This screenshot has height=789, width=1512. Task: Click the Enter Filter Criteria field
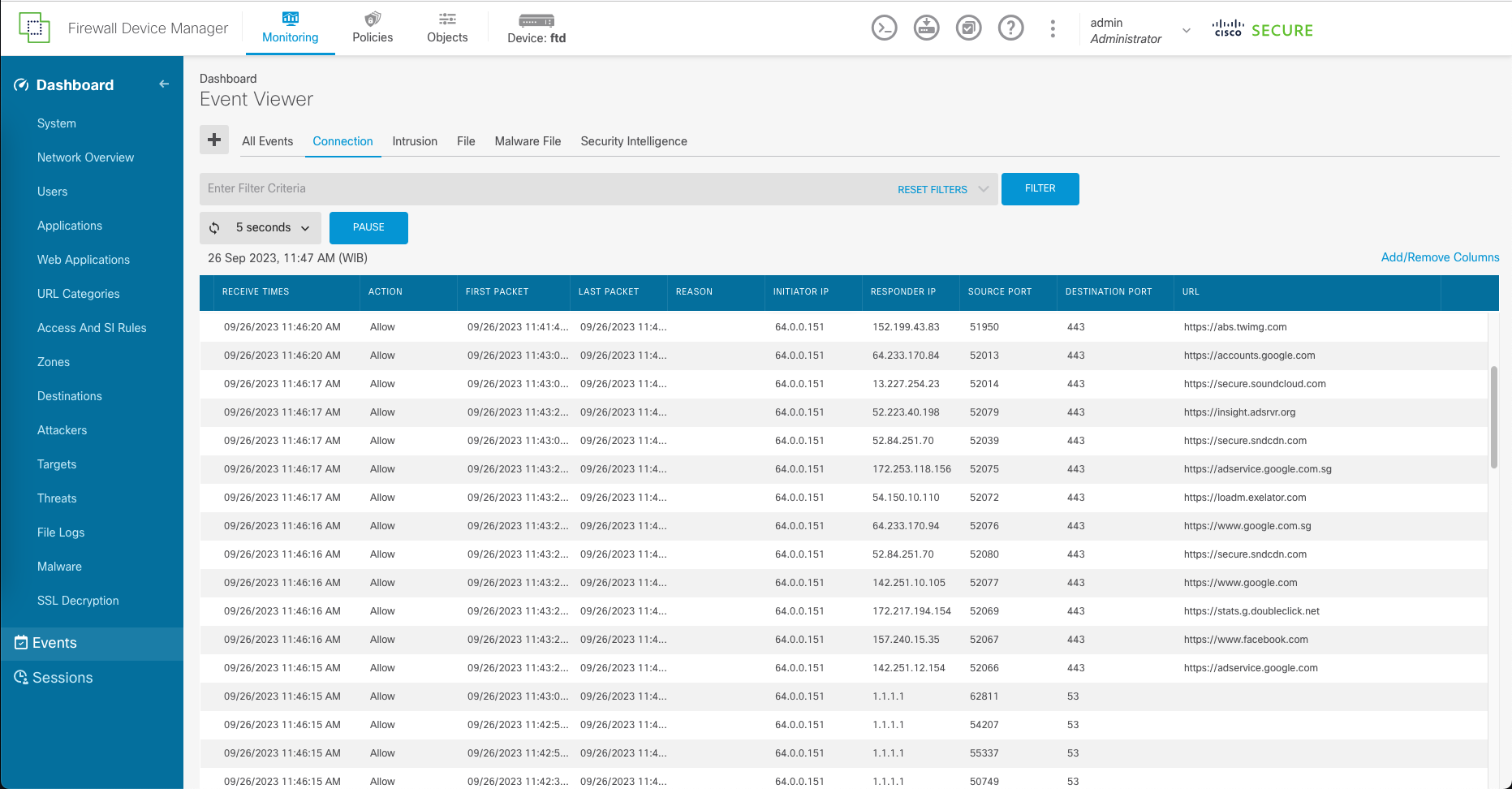544,189
